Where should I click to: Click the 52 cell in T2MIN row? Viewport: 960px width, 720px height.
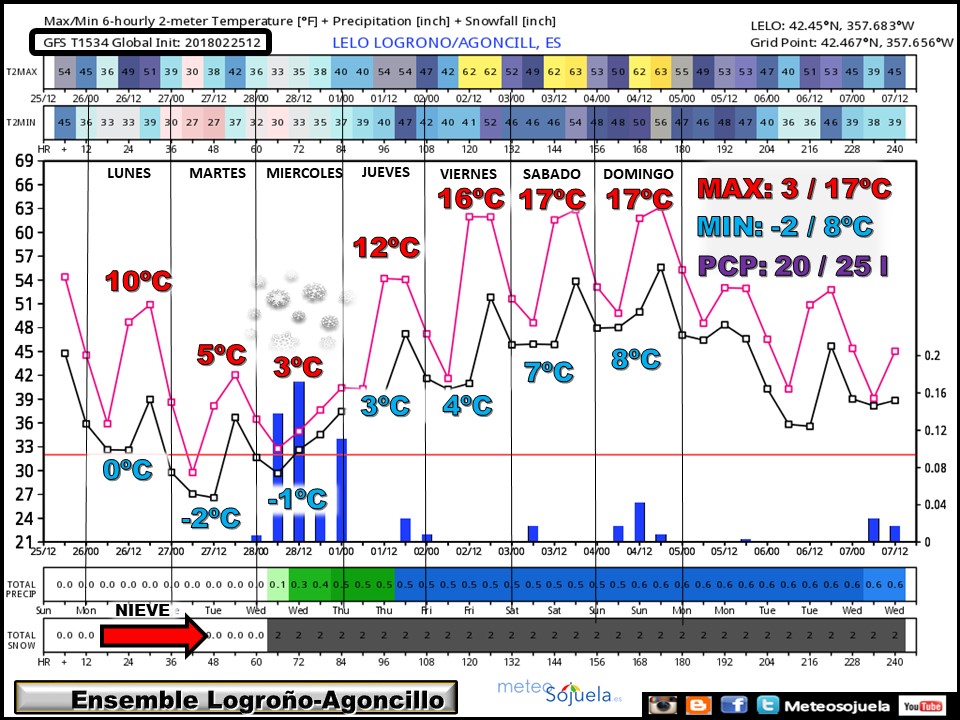pos(490,122)
